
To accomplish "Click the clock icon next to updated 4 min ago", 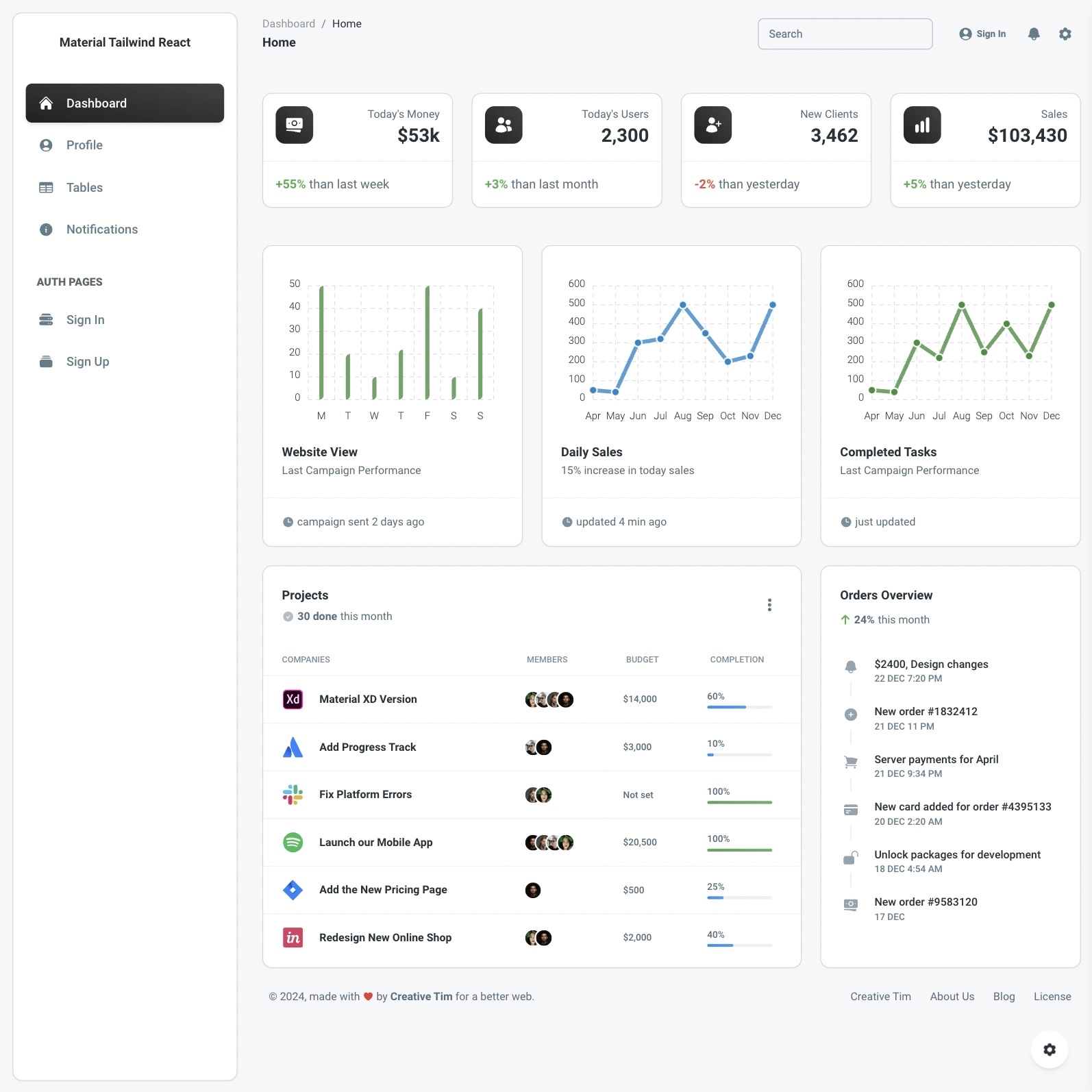I will [x=567, y=522].
